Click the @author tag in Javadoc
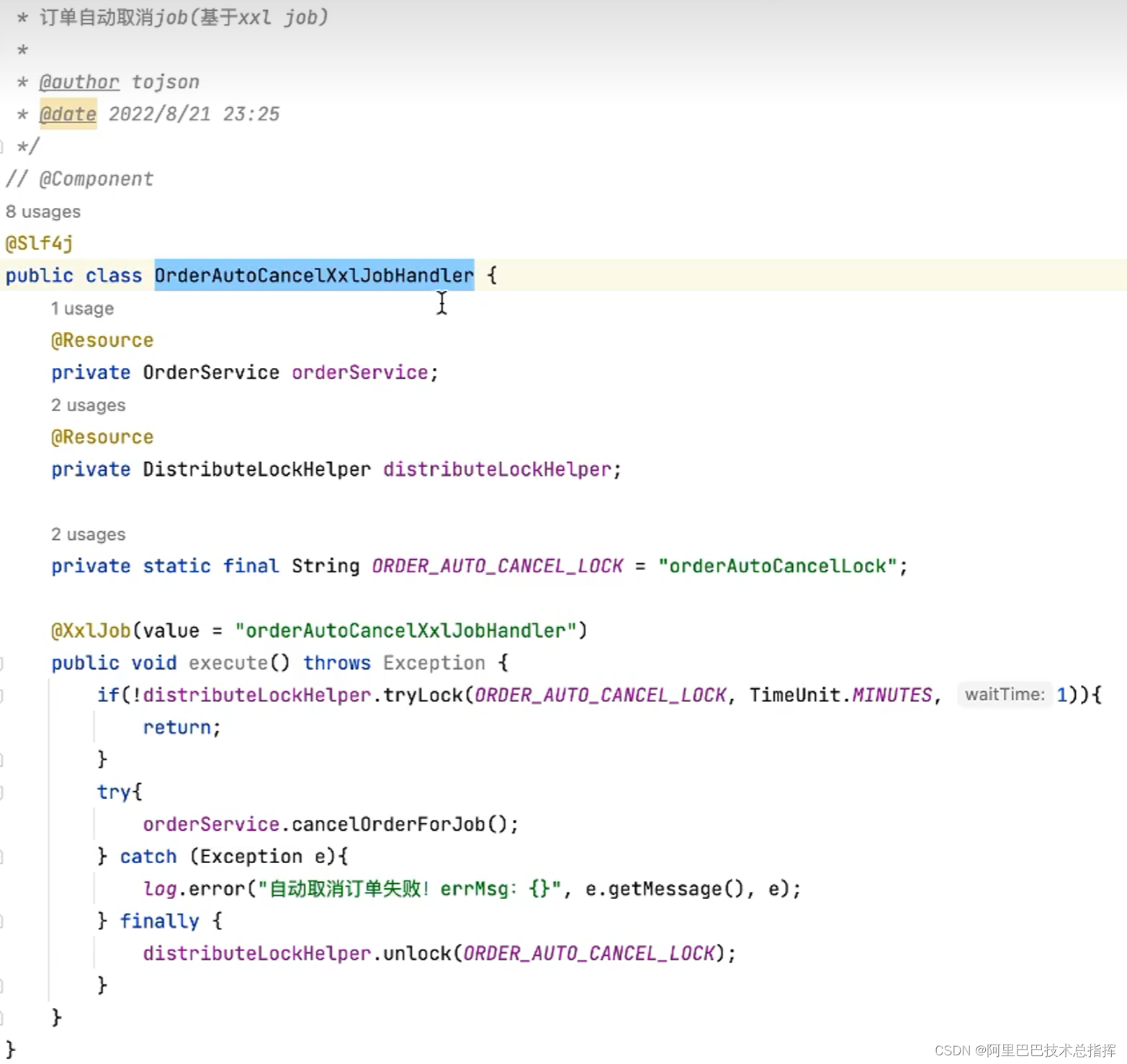The height and width of the screenshot is (1064, 1127). 79,82
